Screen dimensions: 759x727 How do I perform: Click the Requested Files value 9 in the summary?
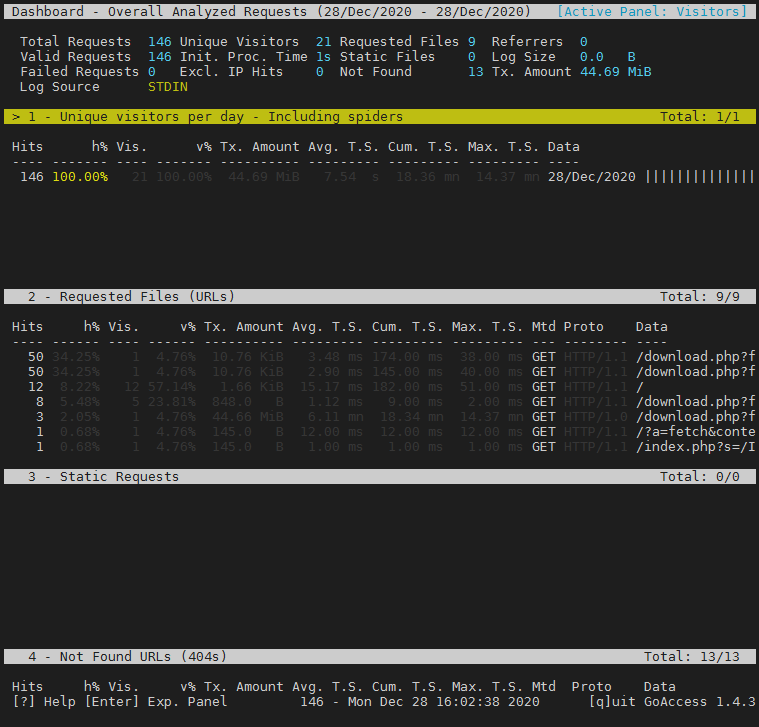[471, 42]
